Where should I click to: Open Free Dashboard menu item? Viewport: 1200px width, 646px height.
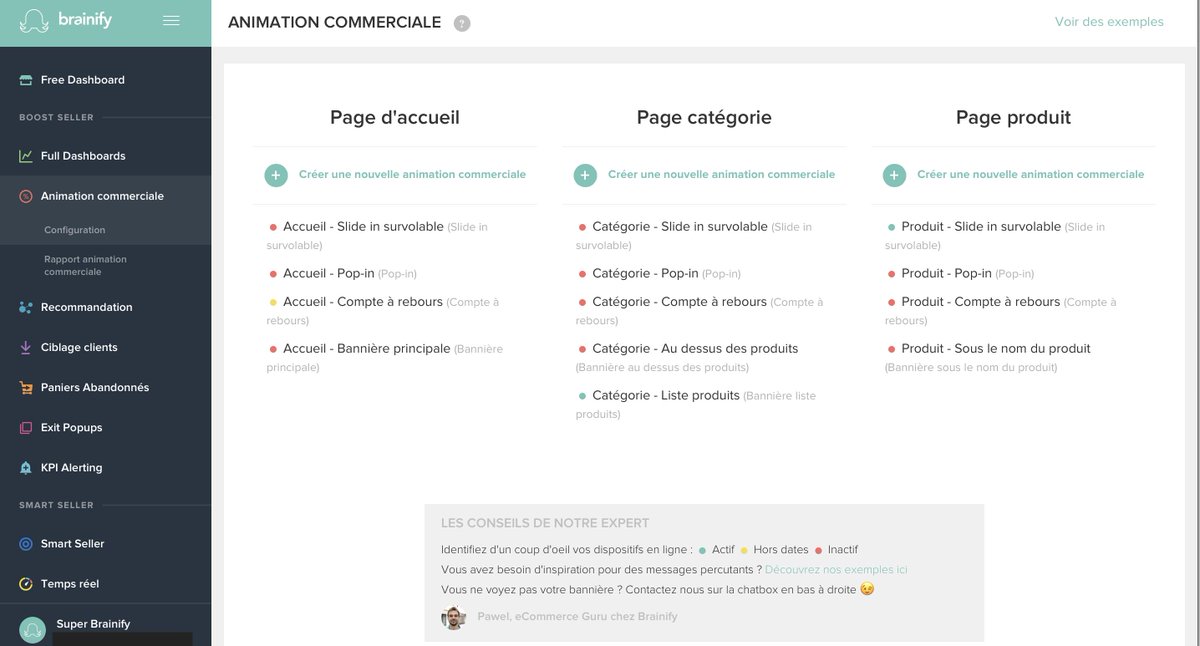[x=83, y=80]
